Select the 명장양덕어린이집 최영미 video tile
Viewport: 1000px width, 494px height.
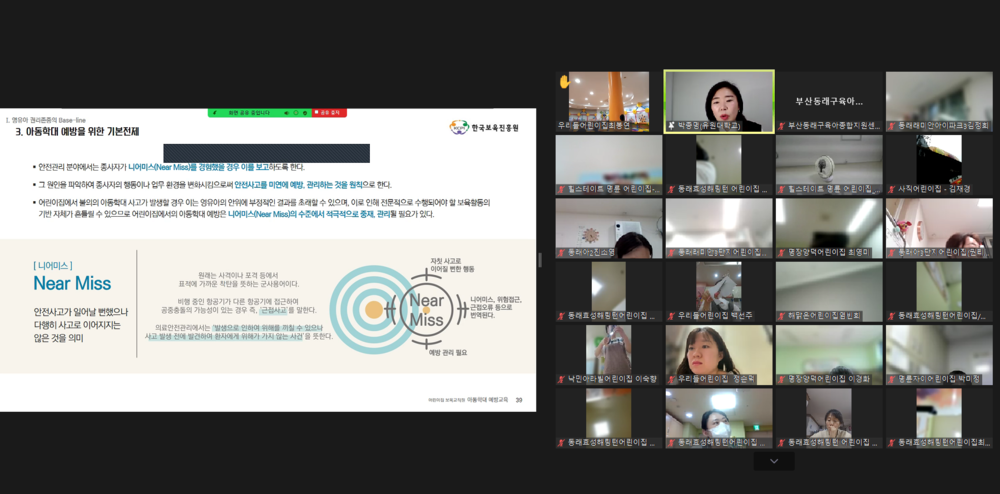coord(829,228)
